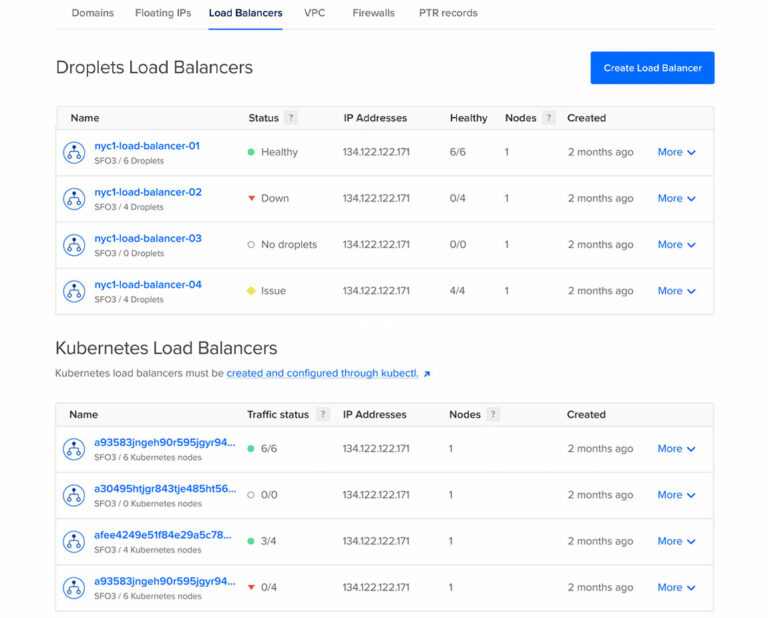The width and height of the screenshot is (768, 618).
Task: Follow the created and configured through kubectl link
Action: click(x=323, y=373)
